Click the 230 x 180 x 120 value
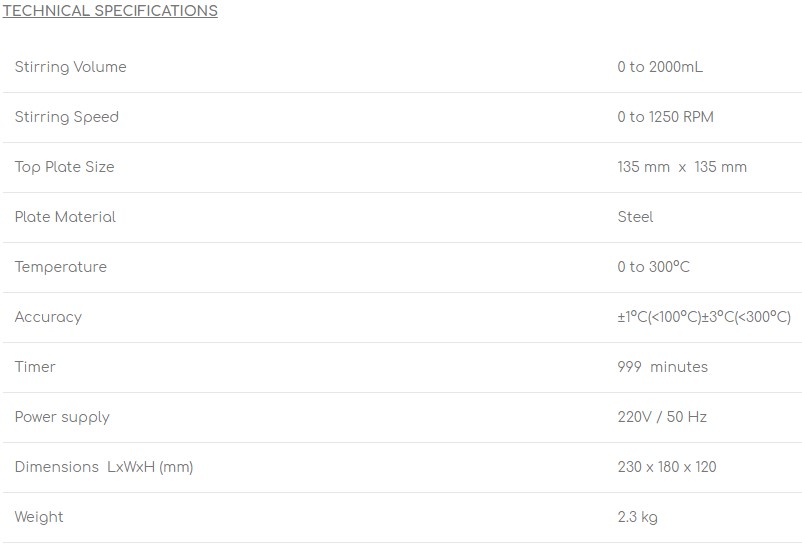802x547 pixels. (666, 467)
